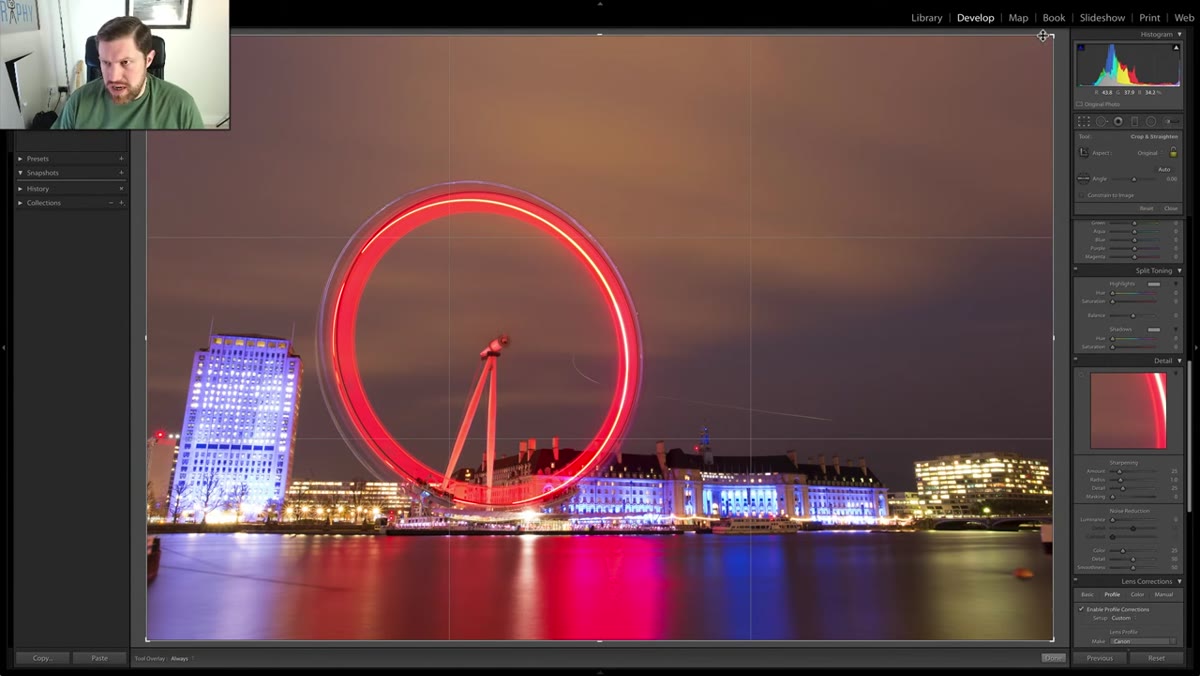The image size is (1200, 676).
Task: Disable Enable Profile Corrections checkbox
Action: tap(1081, 609)
